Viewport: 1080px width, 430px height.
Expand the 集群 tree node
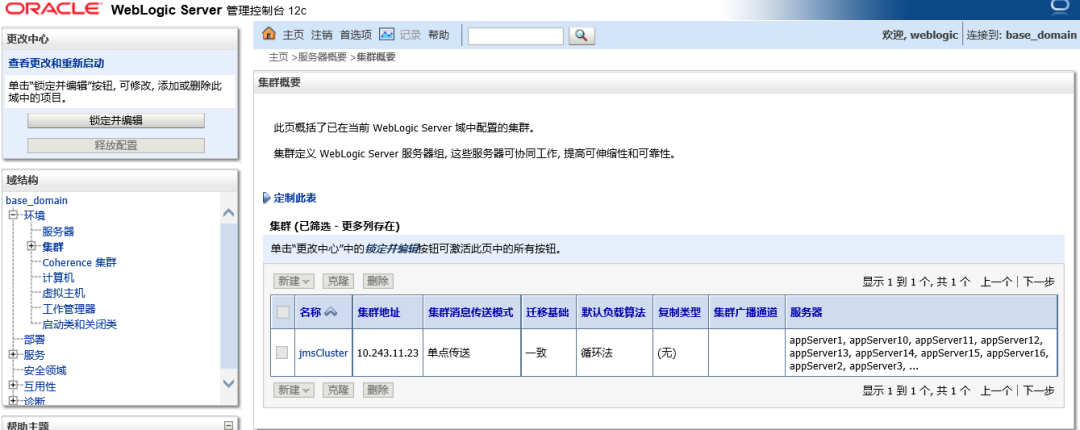(31, 246)
